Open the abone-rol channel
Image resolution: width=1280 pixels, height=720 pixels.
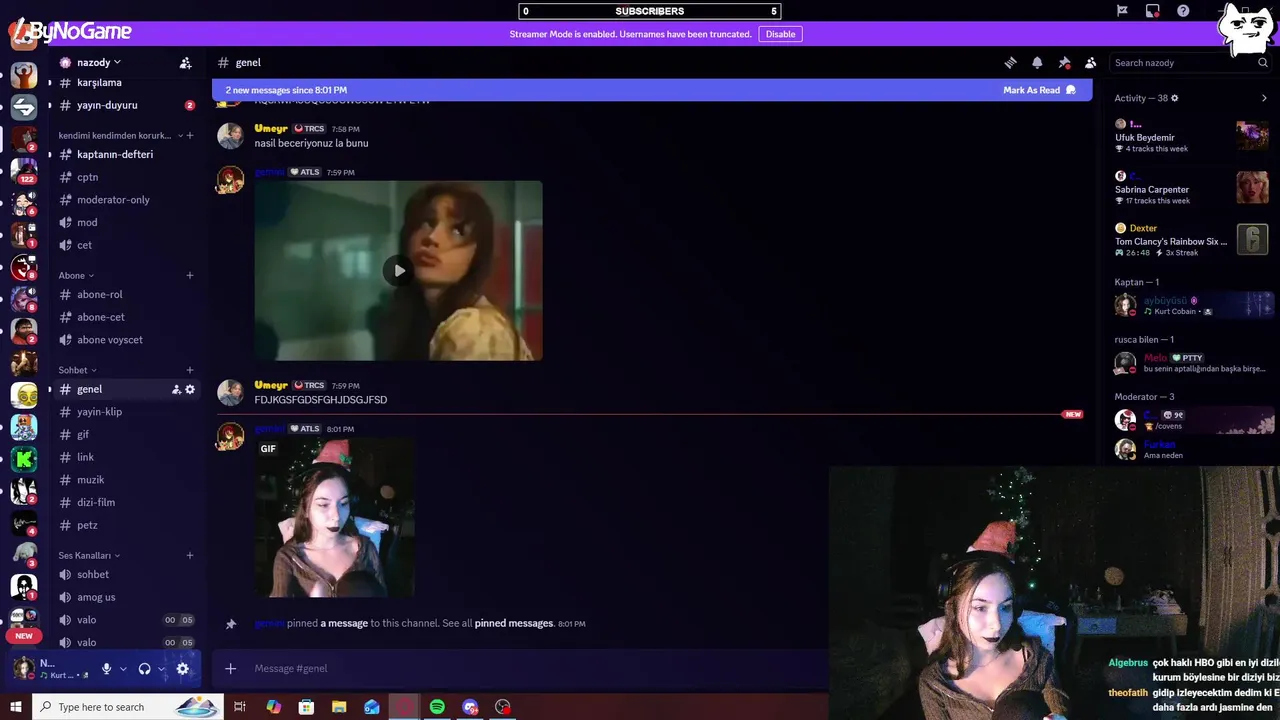coord(125,294)
